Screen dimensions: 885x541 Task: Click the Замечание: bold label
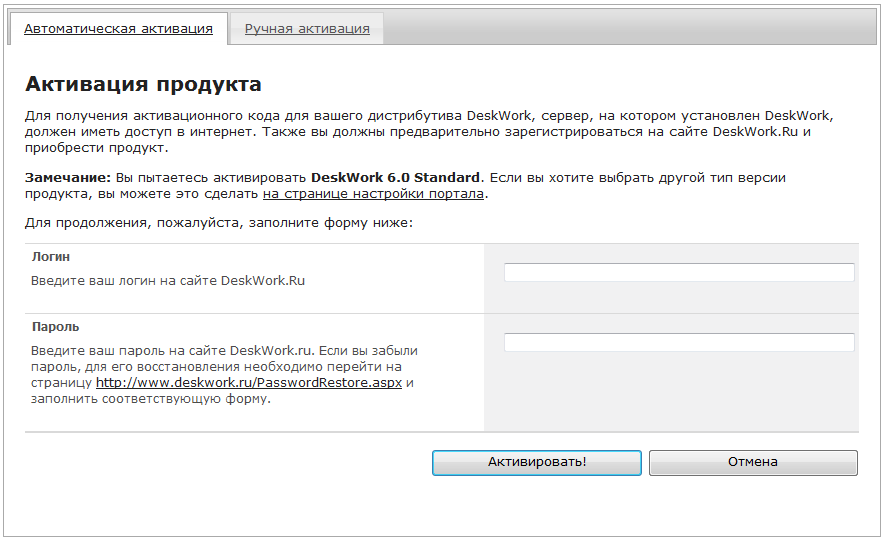tap(68, 178)
